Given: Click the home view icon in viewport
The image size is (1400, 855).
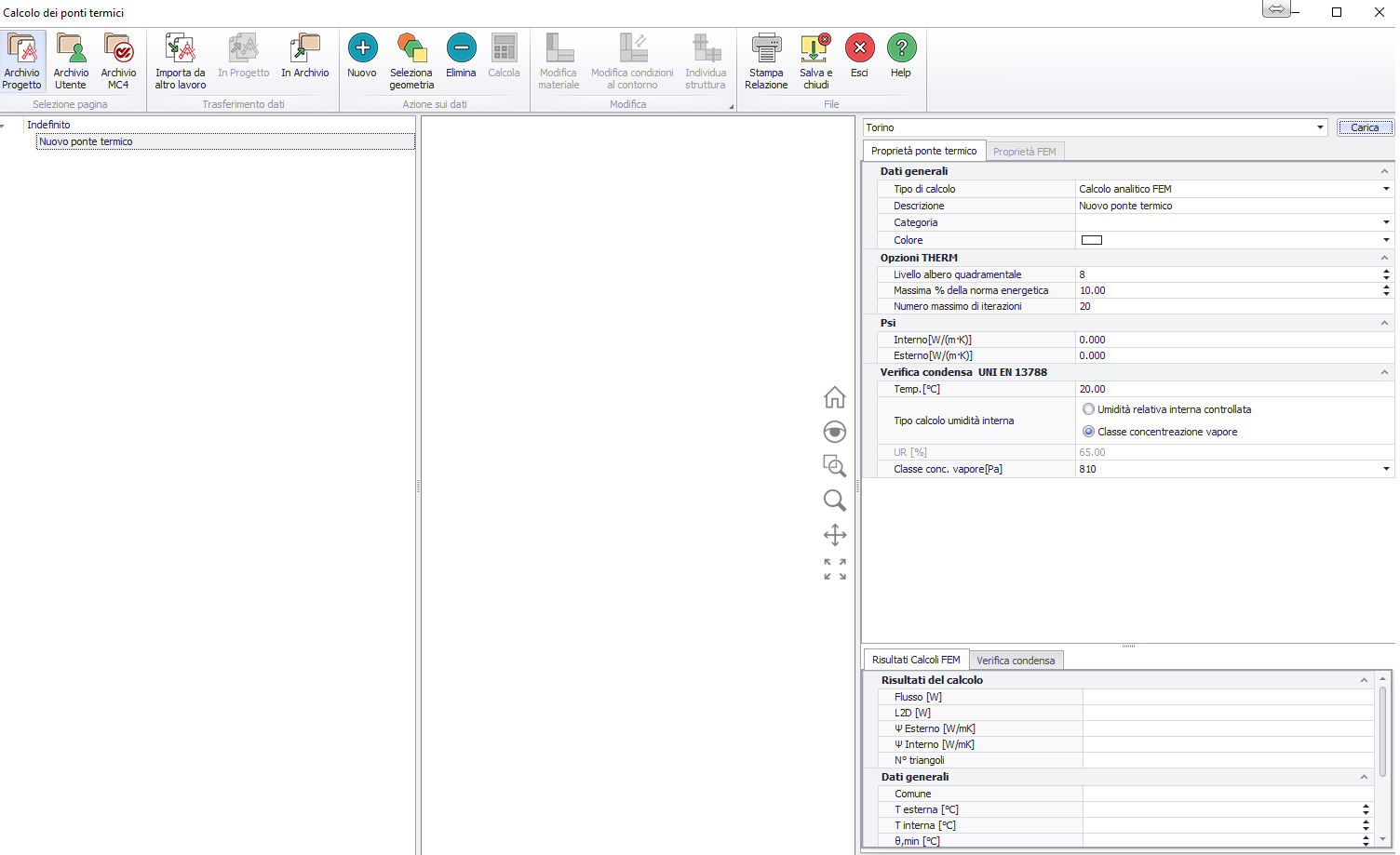Looking at the screenshot, I should pos(834,398).
